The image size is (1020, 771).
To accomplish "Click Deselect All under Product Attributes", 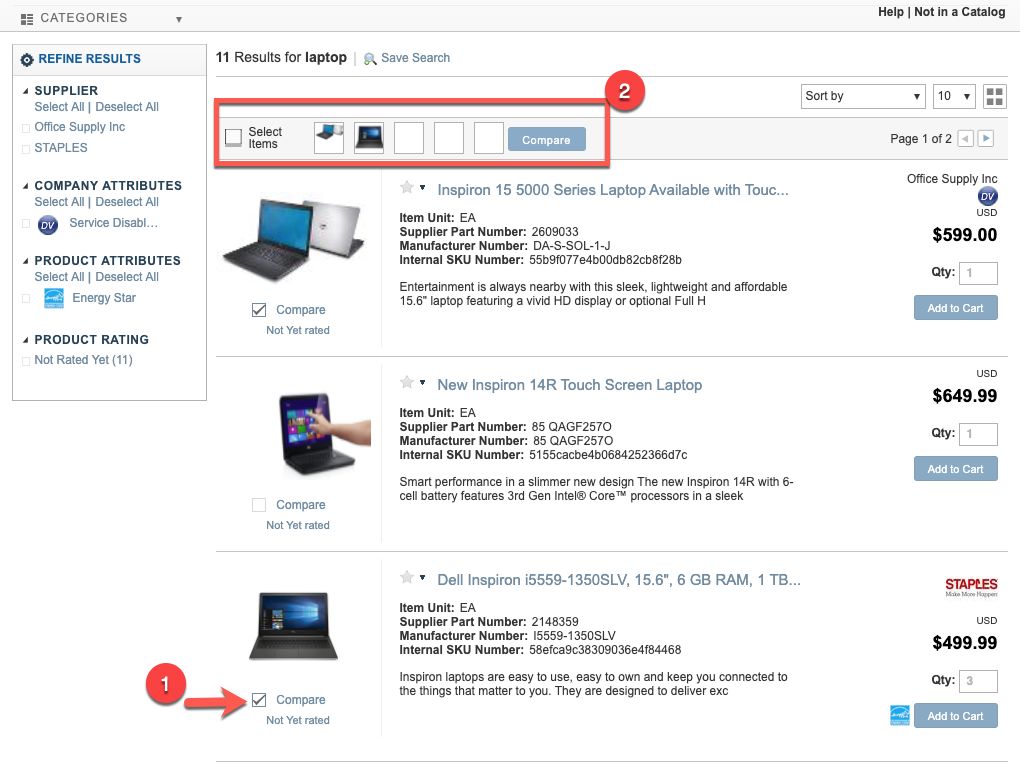I will pyautogui.click(x=127, y=277).
